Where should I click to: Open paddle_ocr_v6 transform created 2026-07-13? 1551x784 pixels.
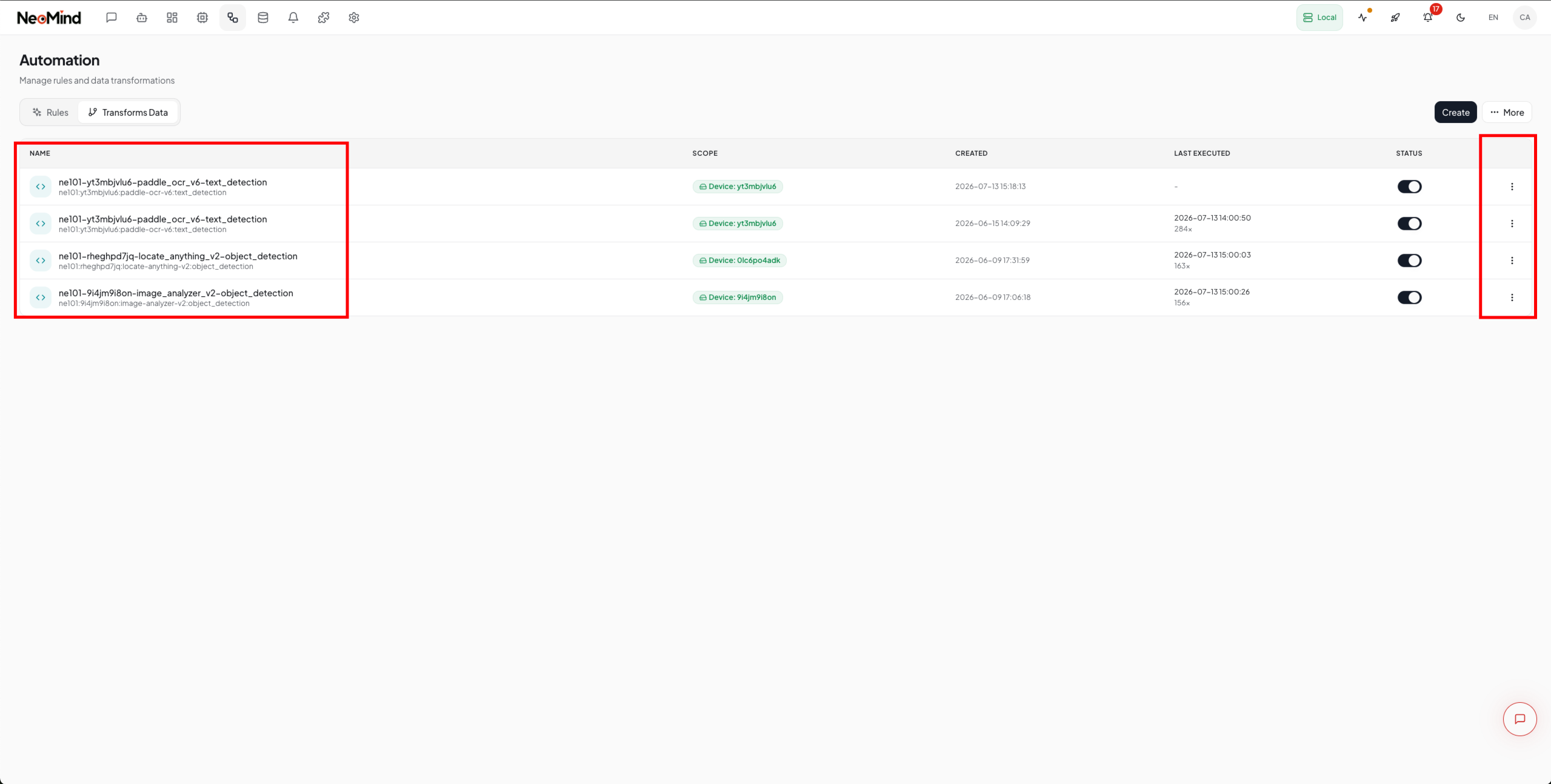coord(162,182)
